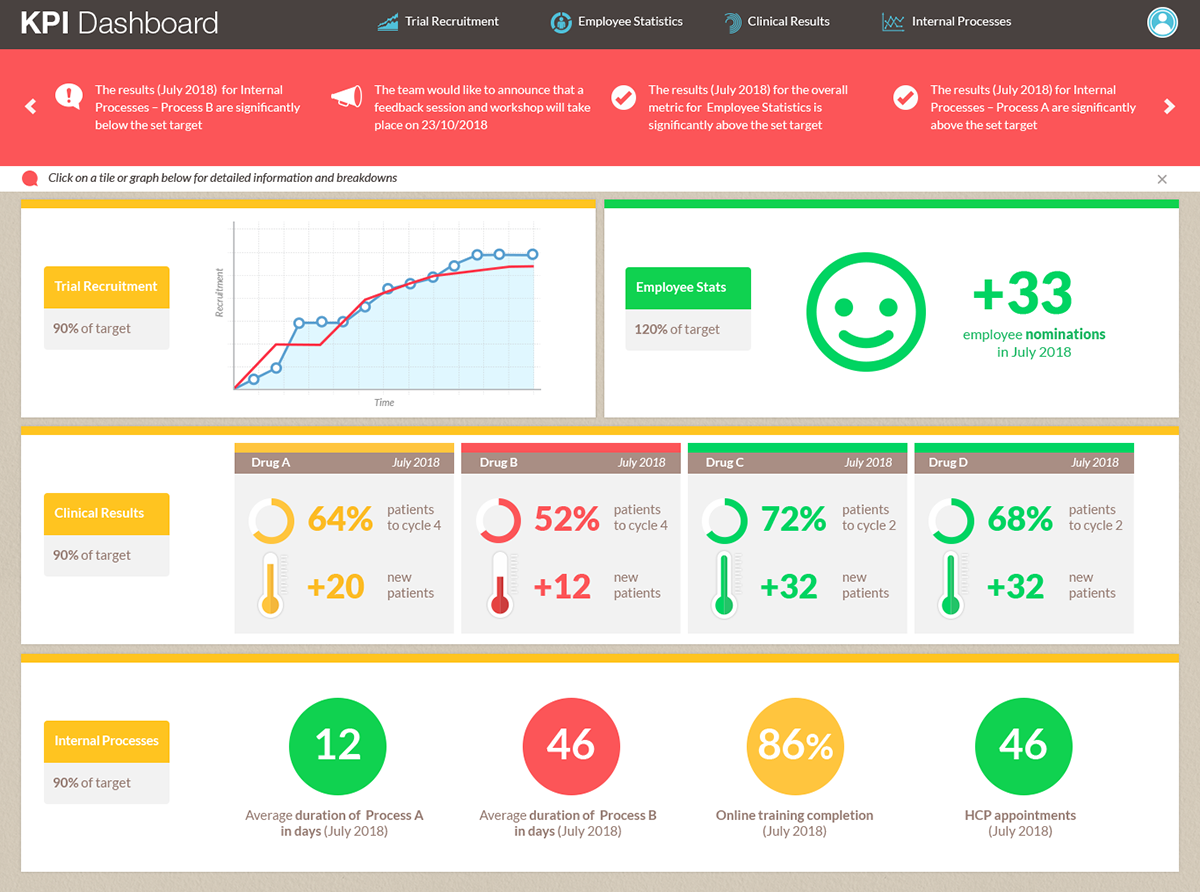Click Process B below-target announcement text
The height and width of the screenshot is (892, 1200).
pos(198,107)
